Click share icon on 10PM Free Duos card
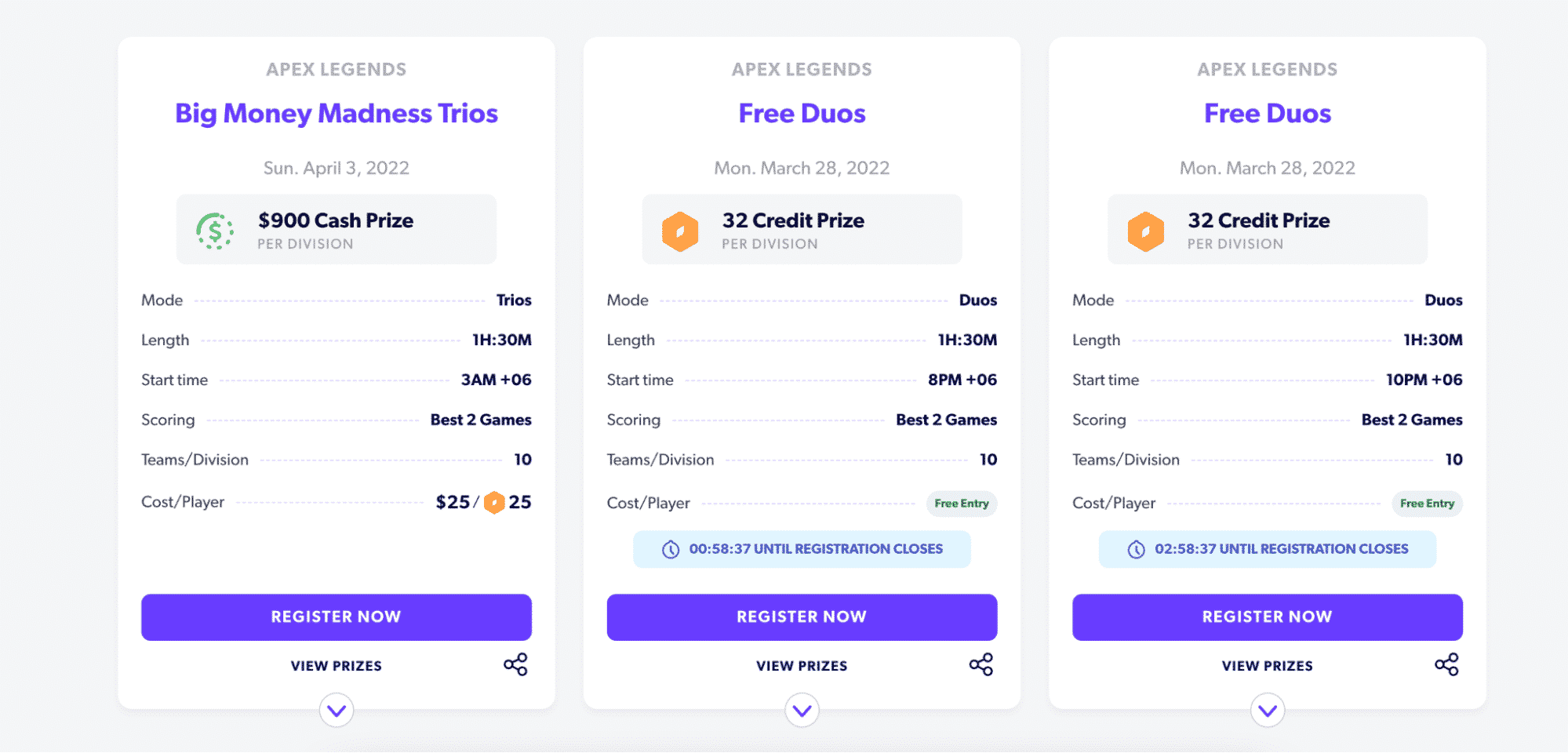 coord(1447,665)
